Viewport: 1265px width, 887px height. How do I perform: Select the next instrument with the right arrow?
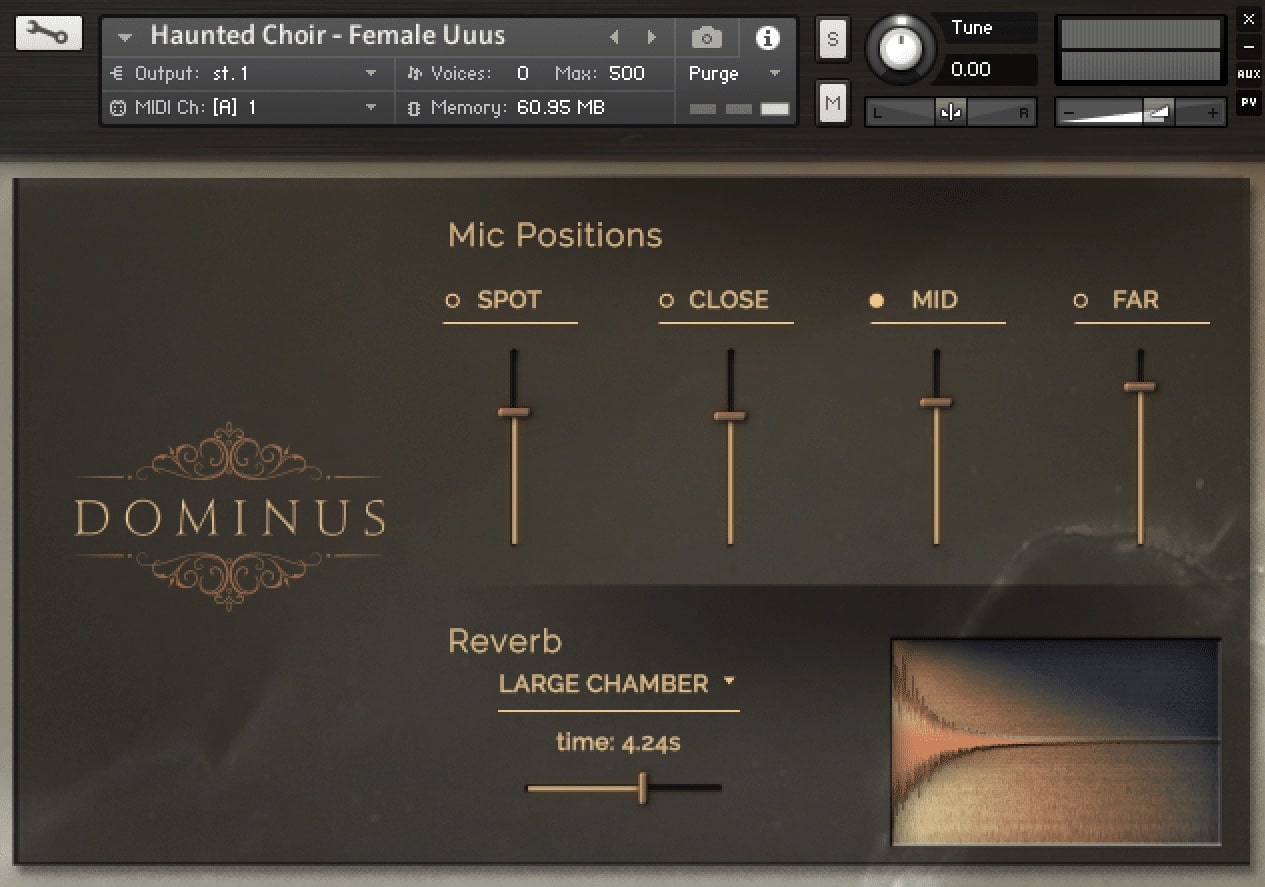652,37
